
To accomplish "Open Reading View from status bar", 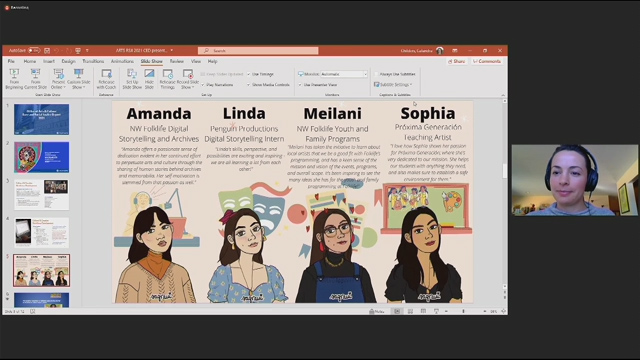I will (423, 311).
